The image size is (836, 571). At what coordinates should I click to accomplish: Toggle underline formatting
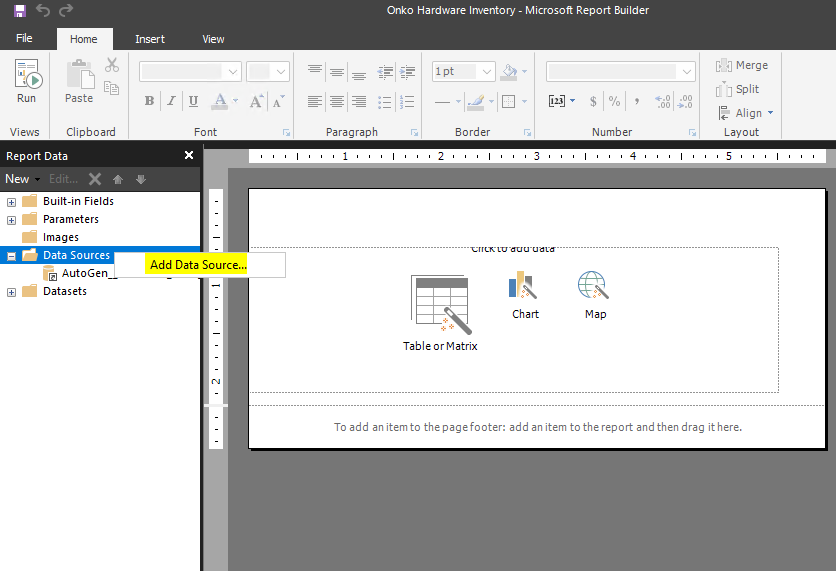point(194,101)
